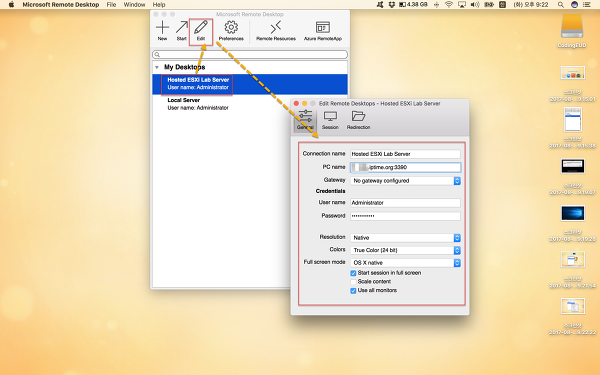Open the Apple menu
Image resolution: width=600 pixels, height=375 pixels.
11,5
